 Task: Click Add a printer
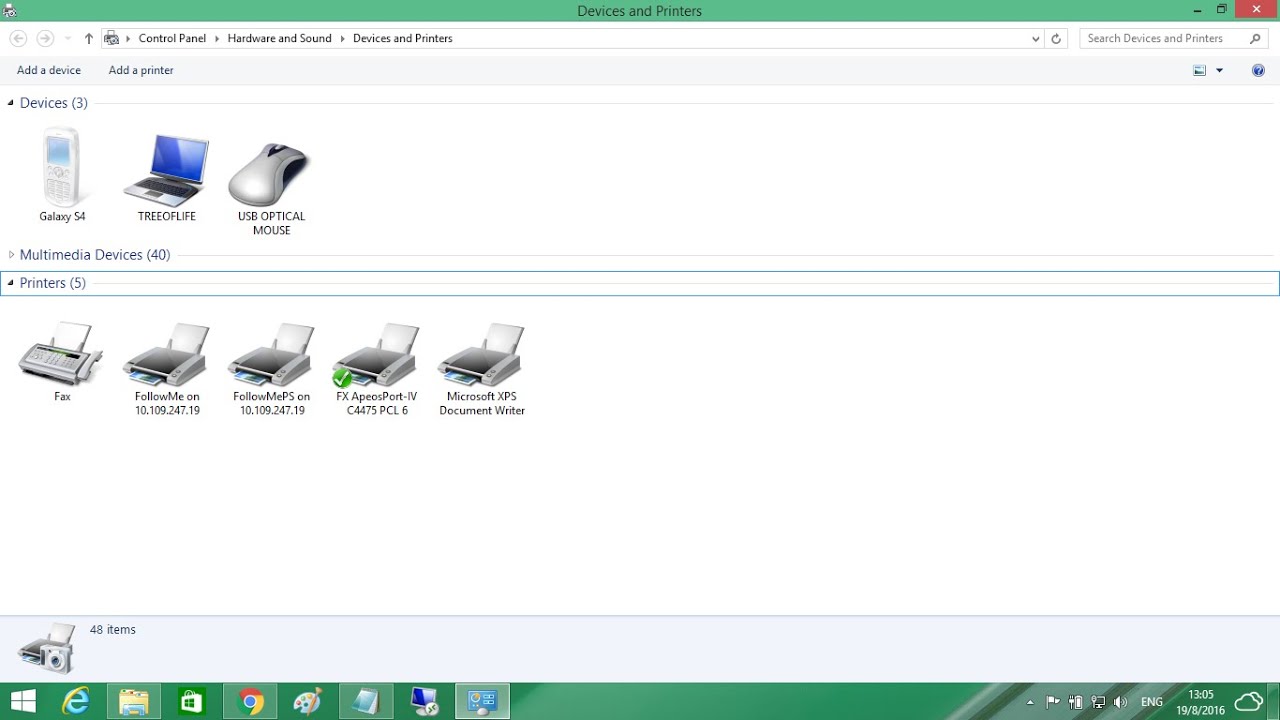pyautogui.click(x=141, y=70)
